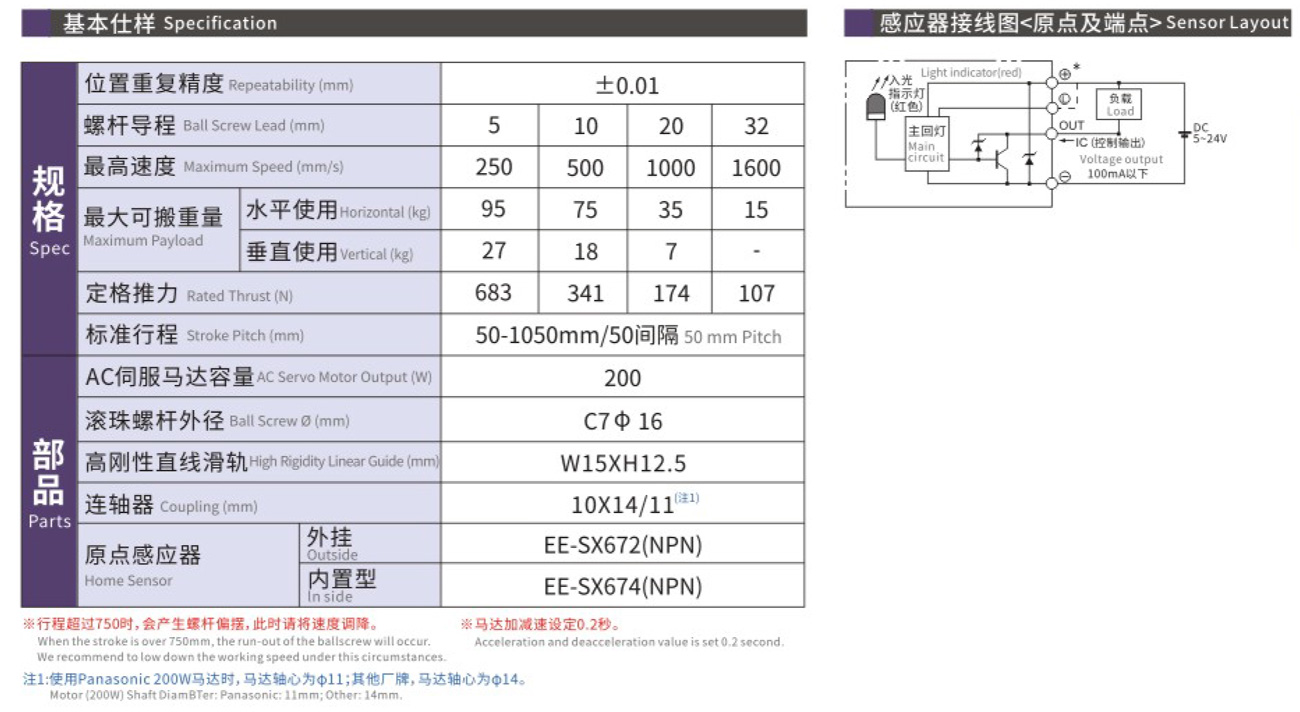This screenshot has width=1300, height=712.
Task: Click the 注1 superscript beside 10X14/11
Action: pos(687,497)
